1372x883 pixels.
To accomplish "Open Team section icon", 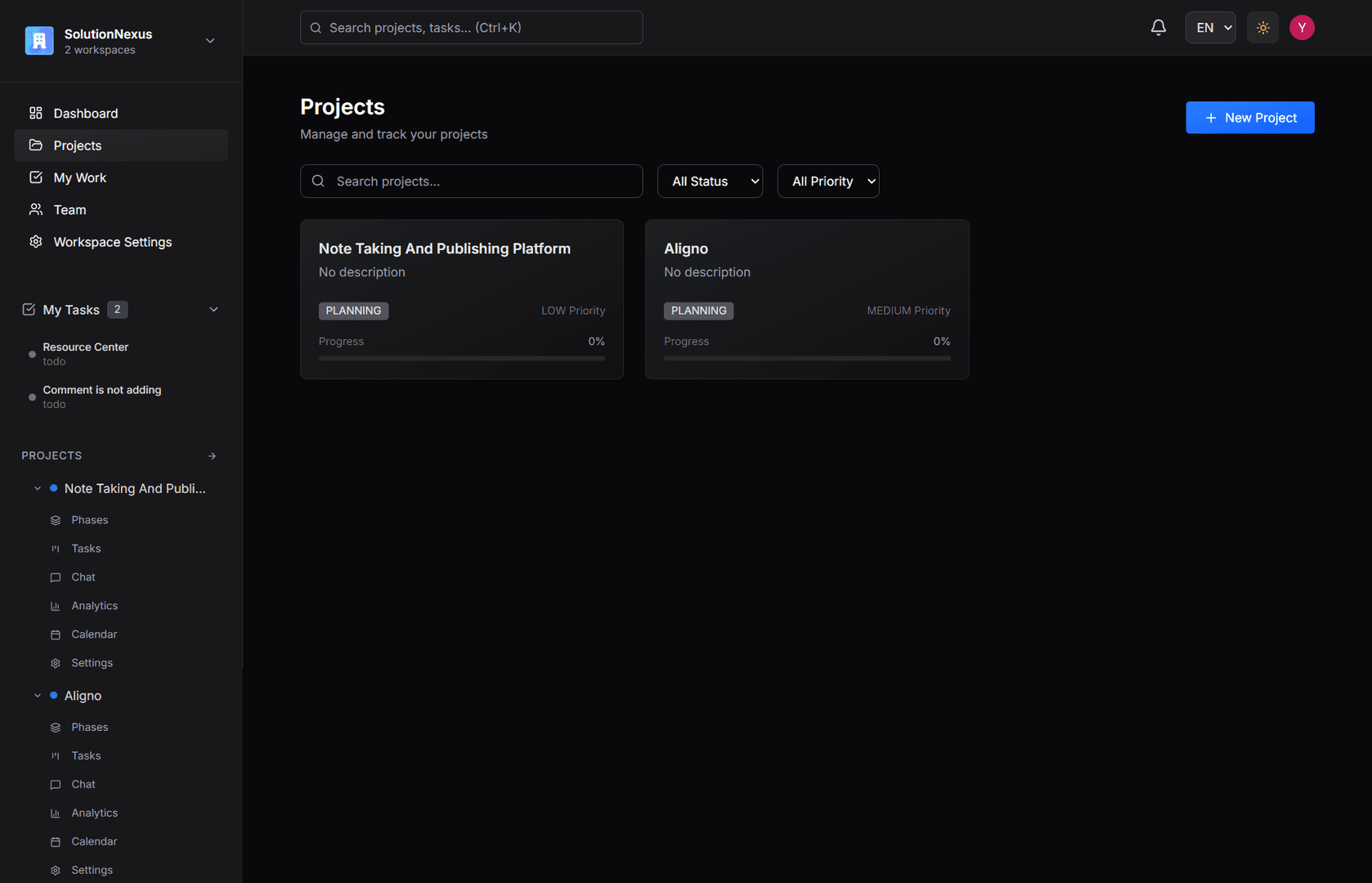I will pos(36,210).
